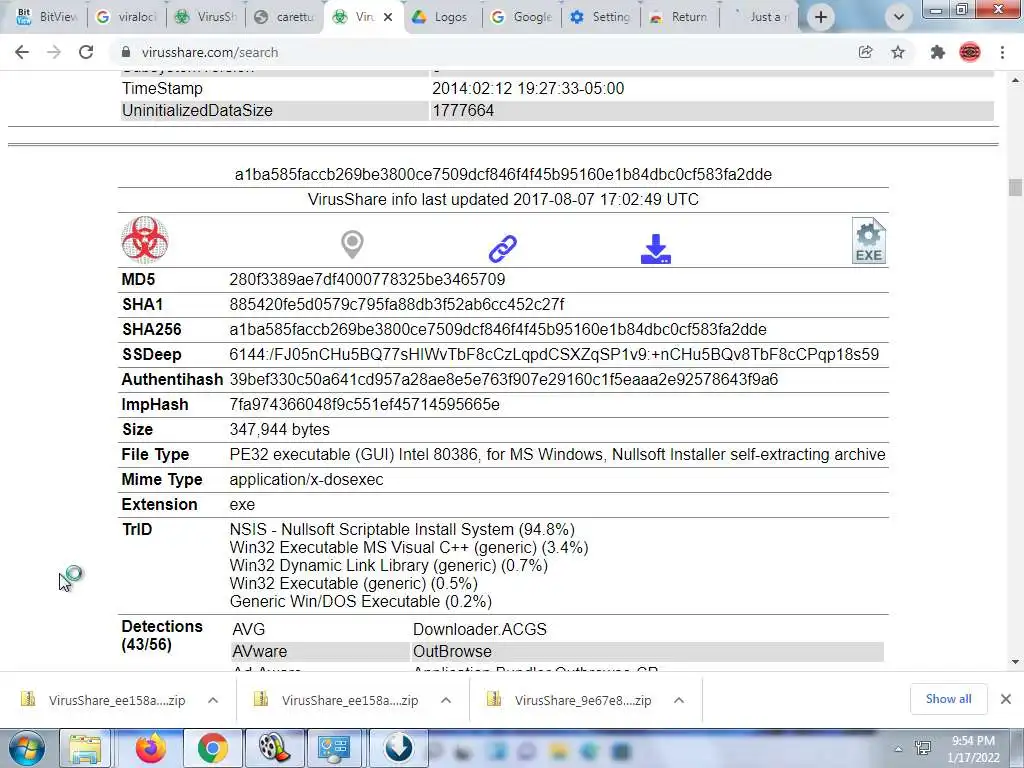Click the Authentihash value 39bef330c50...
The width and height of the screenshot is (1024, 768).
(x=504, y=379)
